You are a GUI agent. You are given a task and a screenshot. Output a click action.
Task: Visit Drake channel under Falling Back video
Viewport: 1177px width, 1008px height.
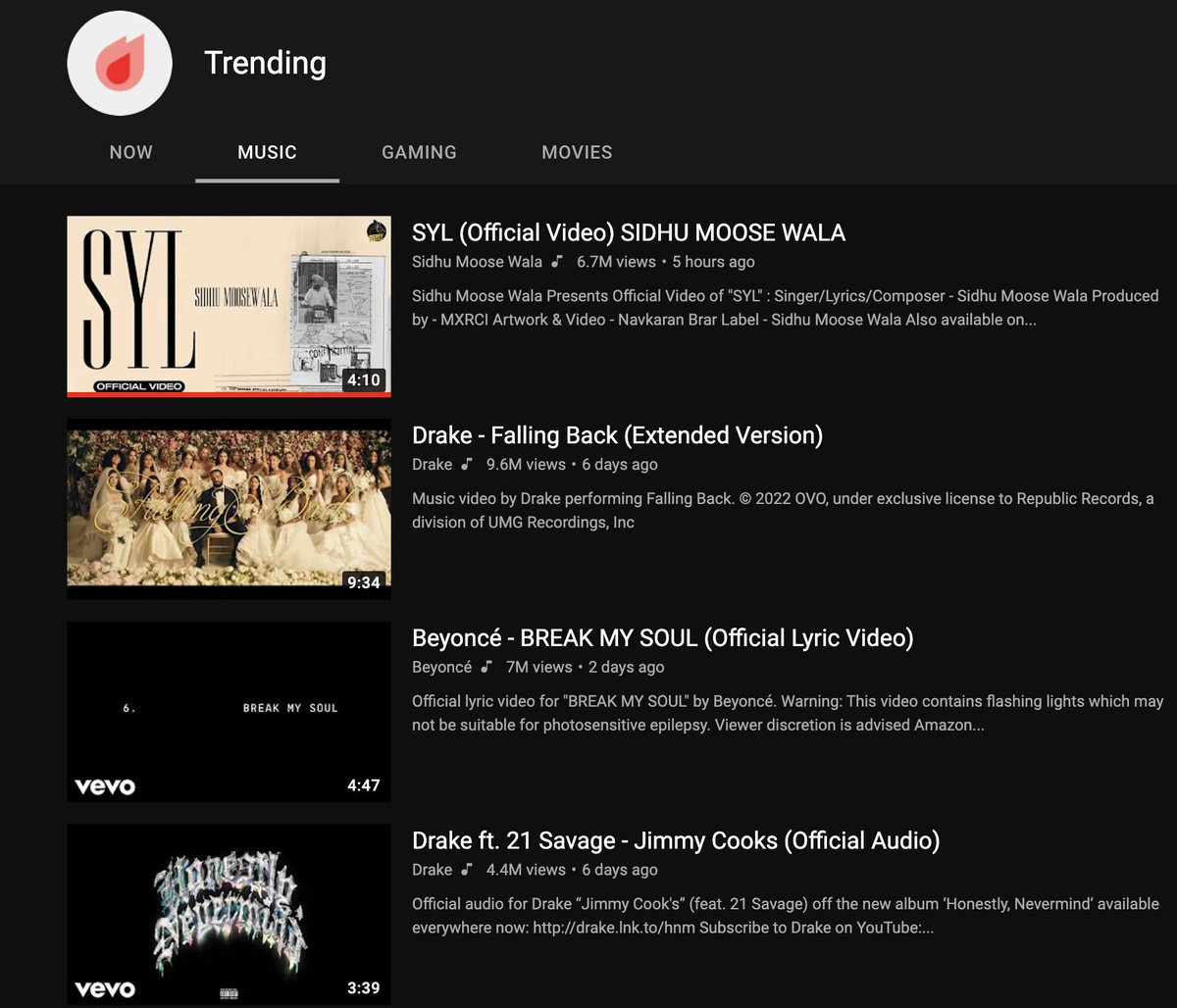tap(432, 464)
